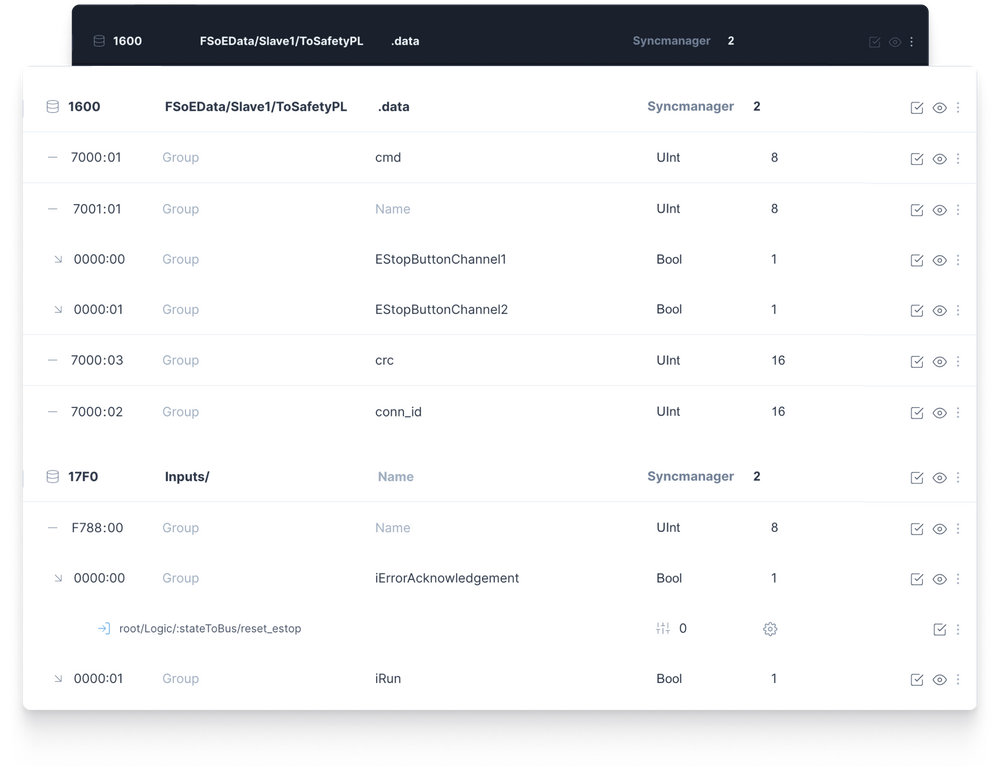1000x766 pixels.
Task: Collapse the 7001:01 entry
Action: click(52, 209)
